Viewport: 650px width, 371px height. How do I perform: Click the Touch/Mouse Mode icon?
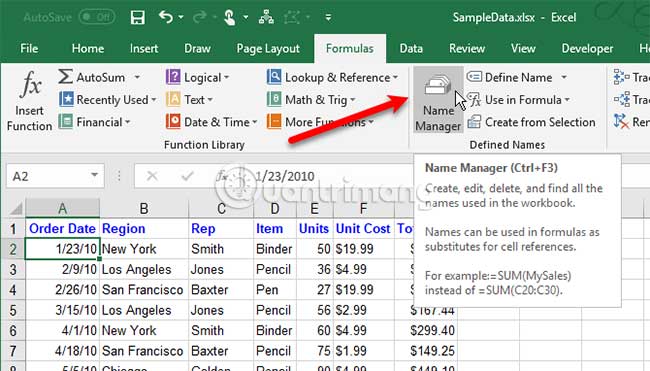pyautogui.click(x=229, y=17)
